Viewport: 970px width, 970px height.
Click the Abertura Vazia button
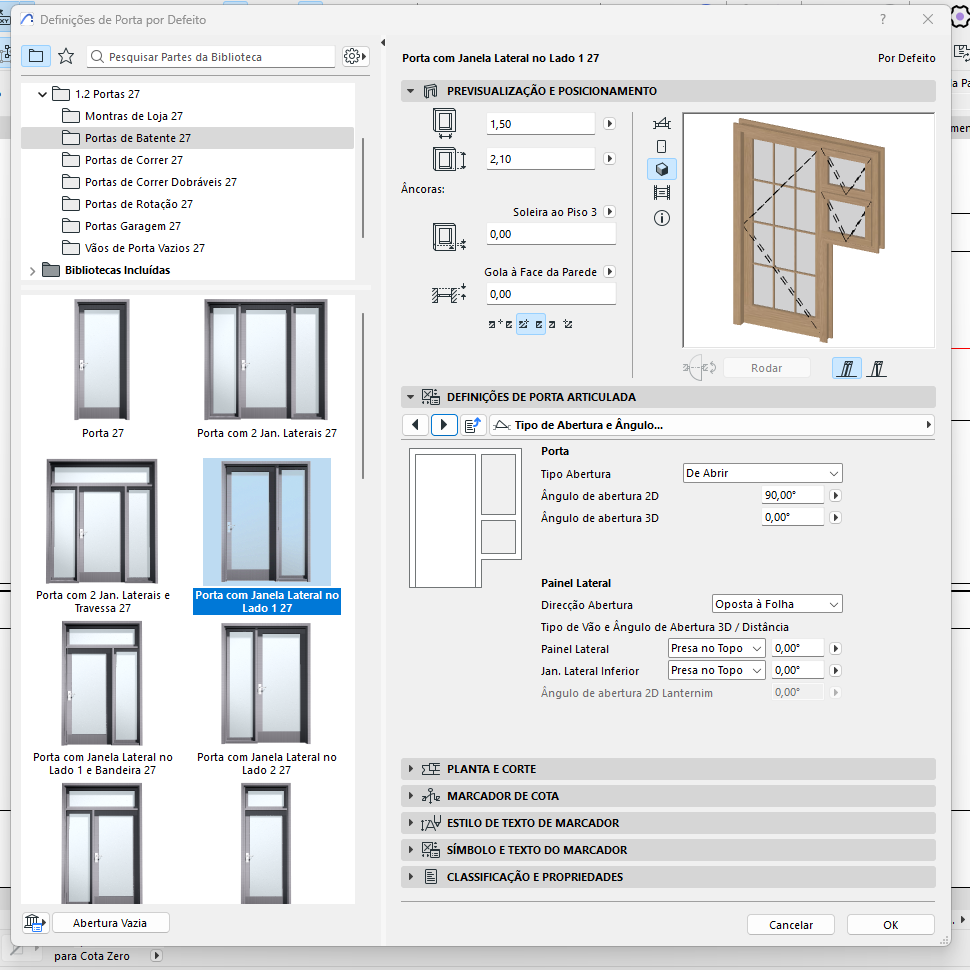click(110, 923)
